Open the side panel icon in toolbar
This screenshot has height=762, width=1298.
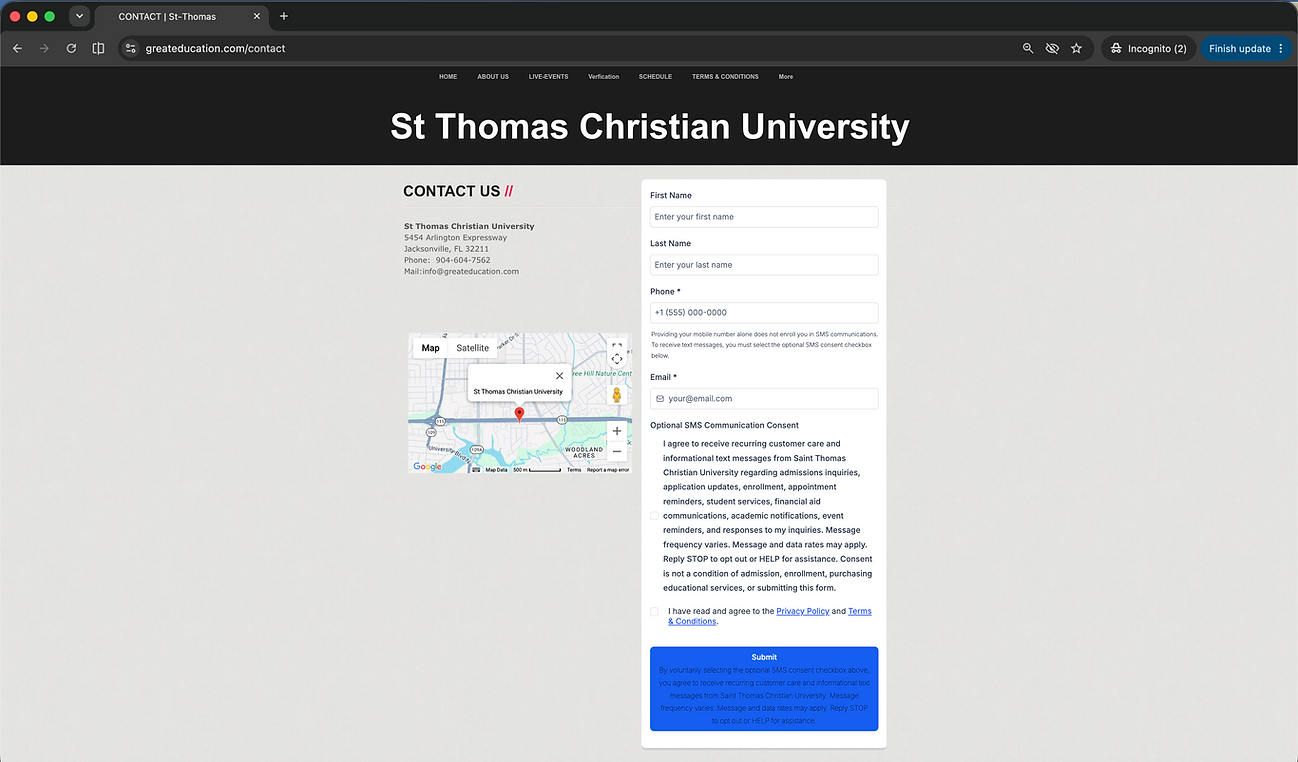point(98,48)
